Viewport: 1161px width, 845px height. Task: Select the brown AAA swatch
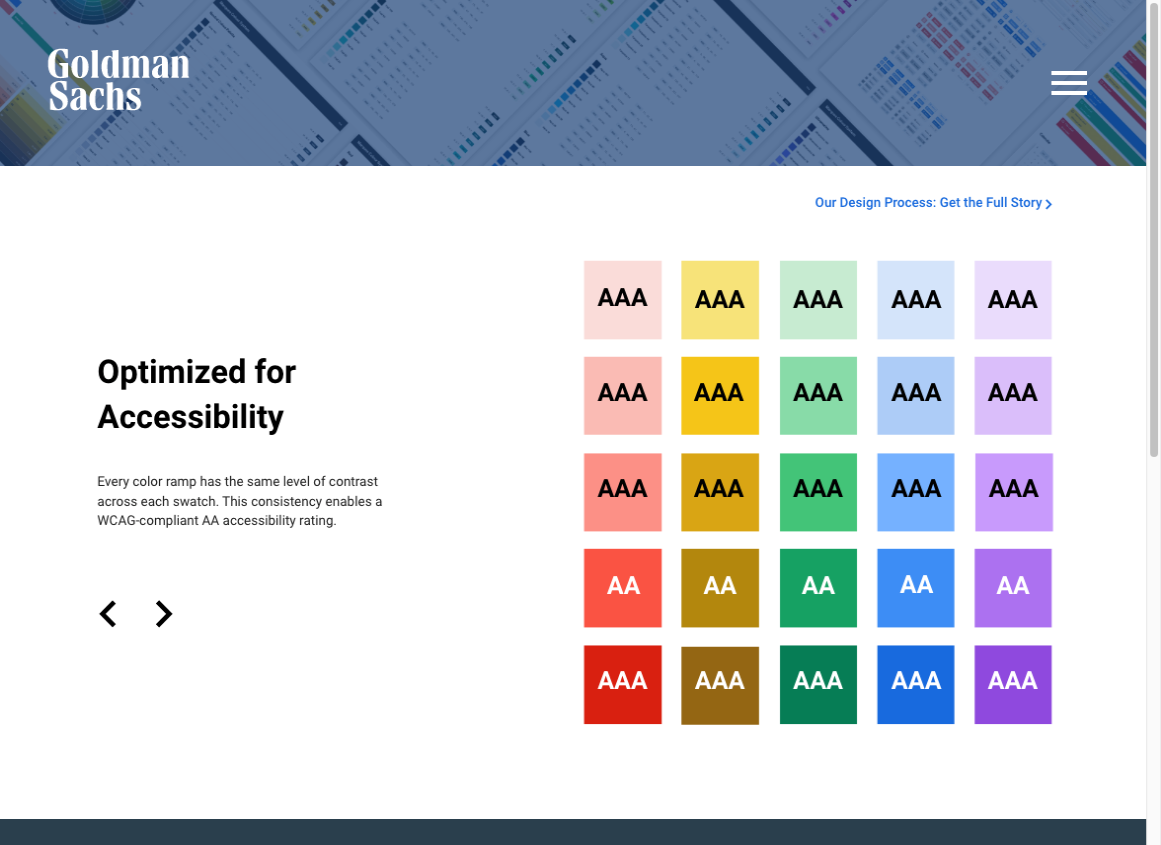(720, 685)
